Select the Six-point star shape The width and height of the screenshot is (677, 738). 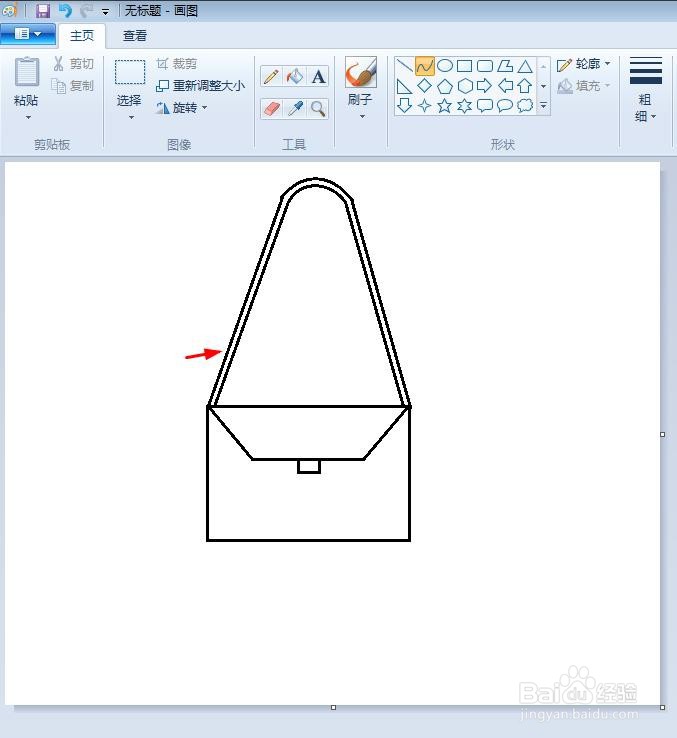[x=465, y=106]
